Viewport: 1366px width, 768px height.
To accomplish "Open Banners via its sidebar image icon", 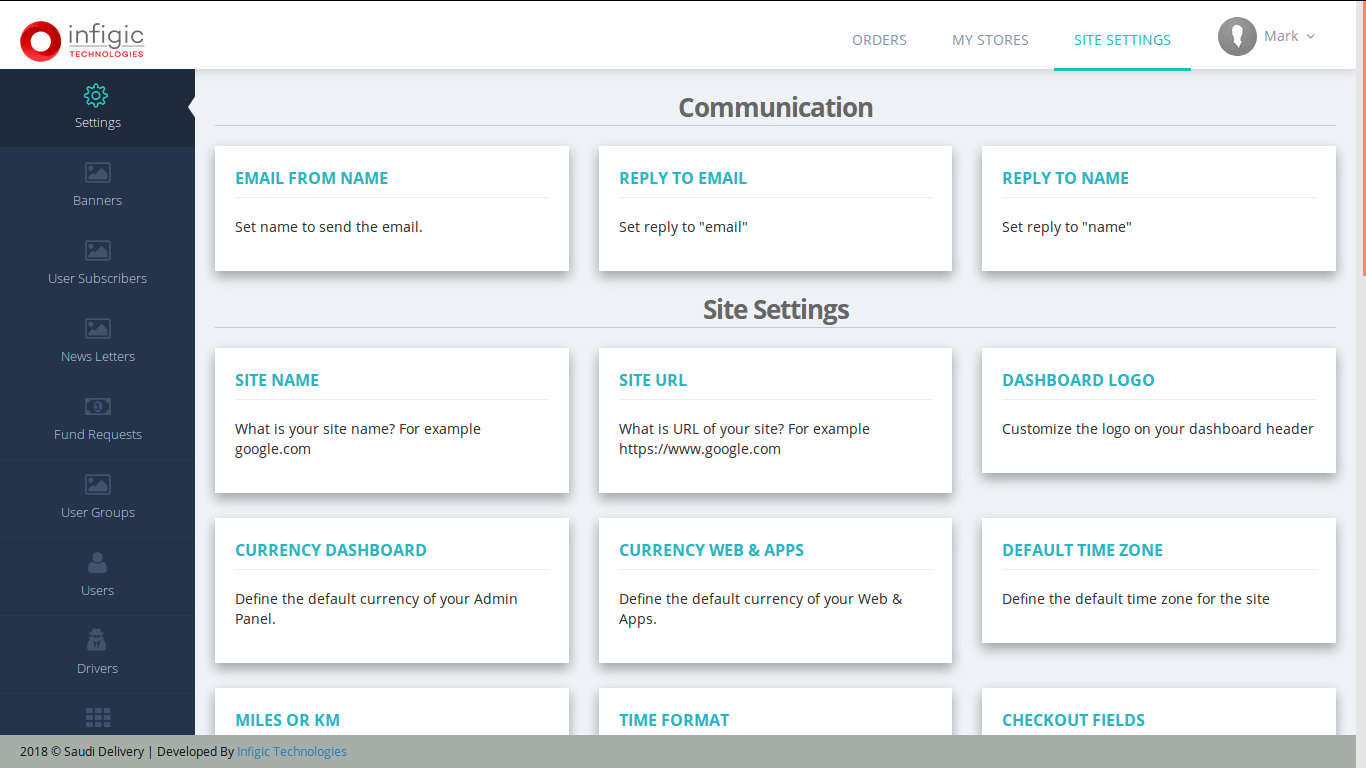I will pos(97,173).
